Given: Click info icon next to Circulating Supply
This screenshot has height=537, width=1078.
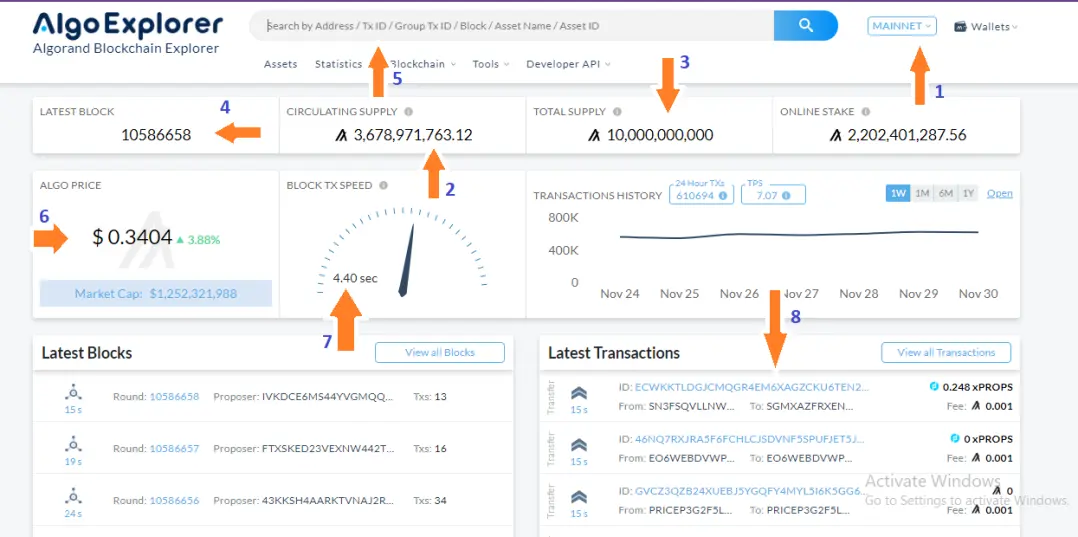Looking at the screenshot, I should (x=408, y=111).
